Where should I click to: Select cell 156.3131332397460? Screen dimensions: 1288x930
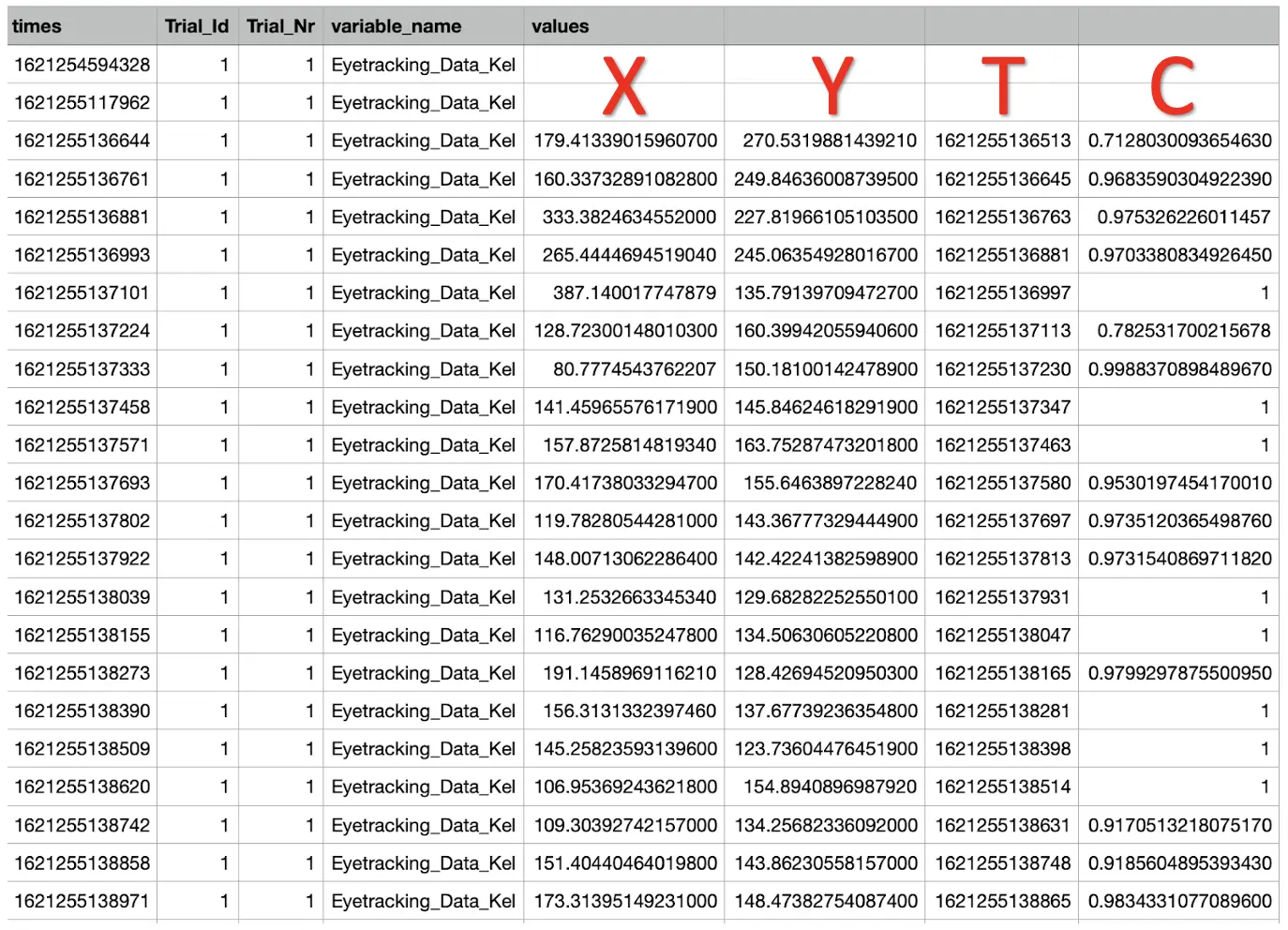pos(623,711)
